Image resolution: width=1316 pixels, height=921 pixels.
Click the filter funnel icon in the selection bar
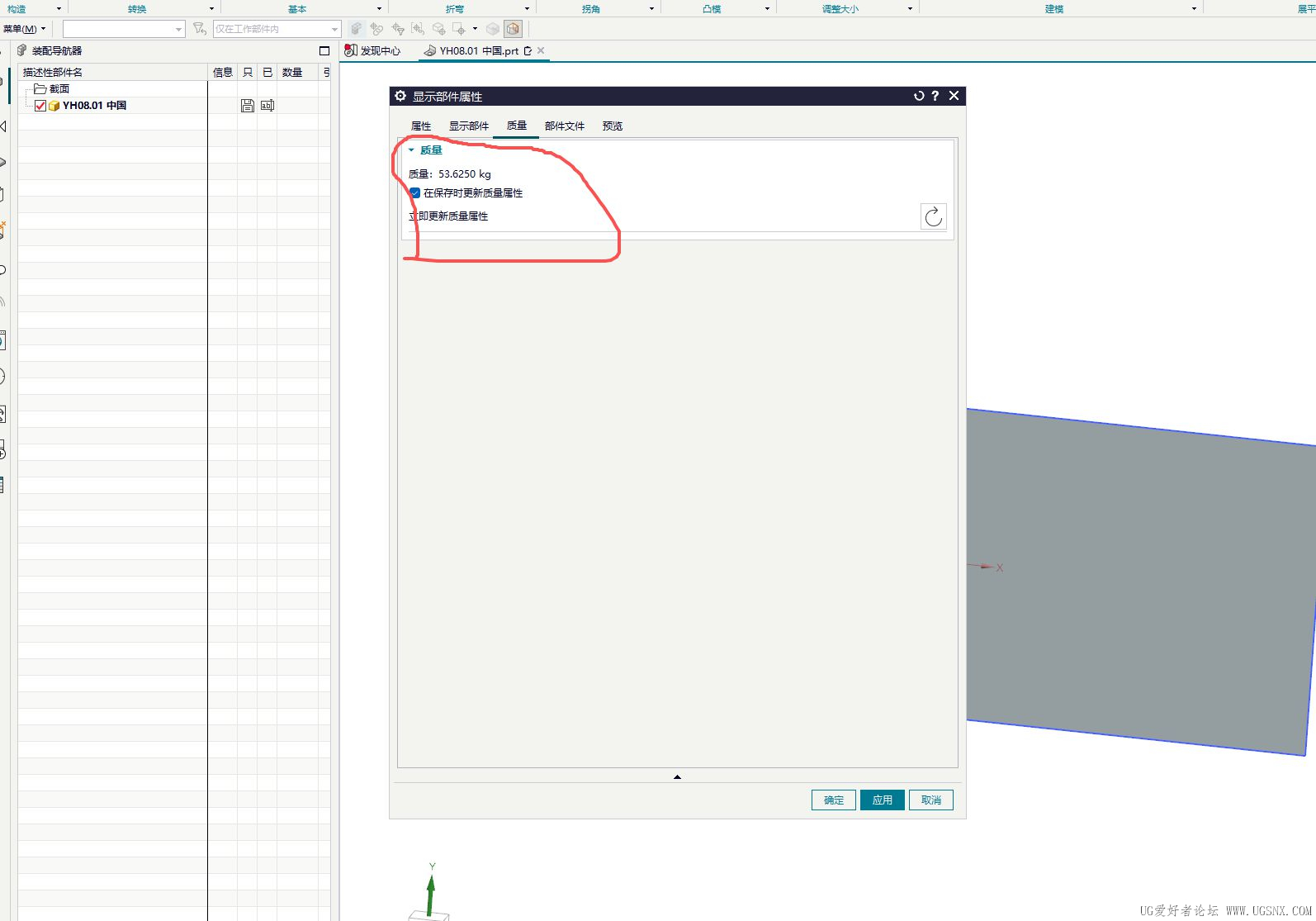click(x=199, y=29)
